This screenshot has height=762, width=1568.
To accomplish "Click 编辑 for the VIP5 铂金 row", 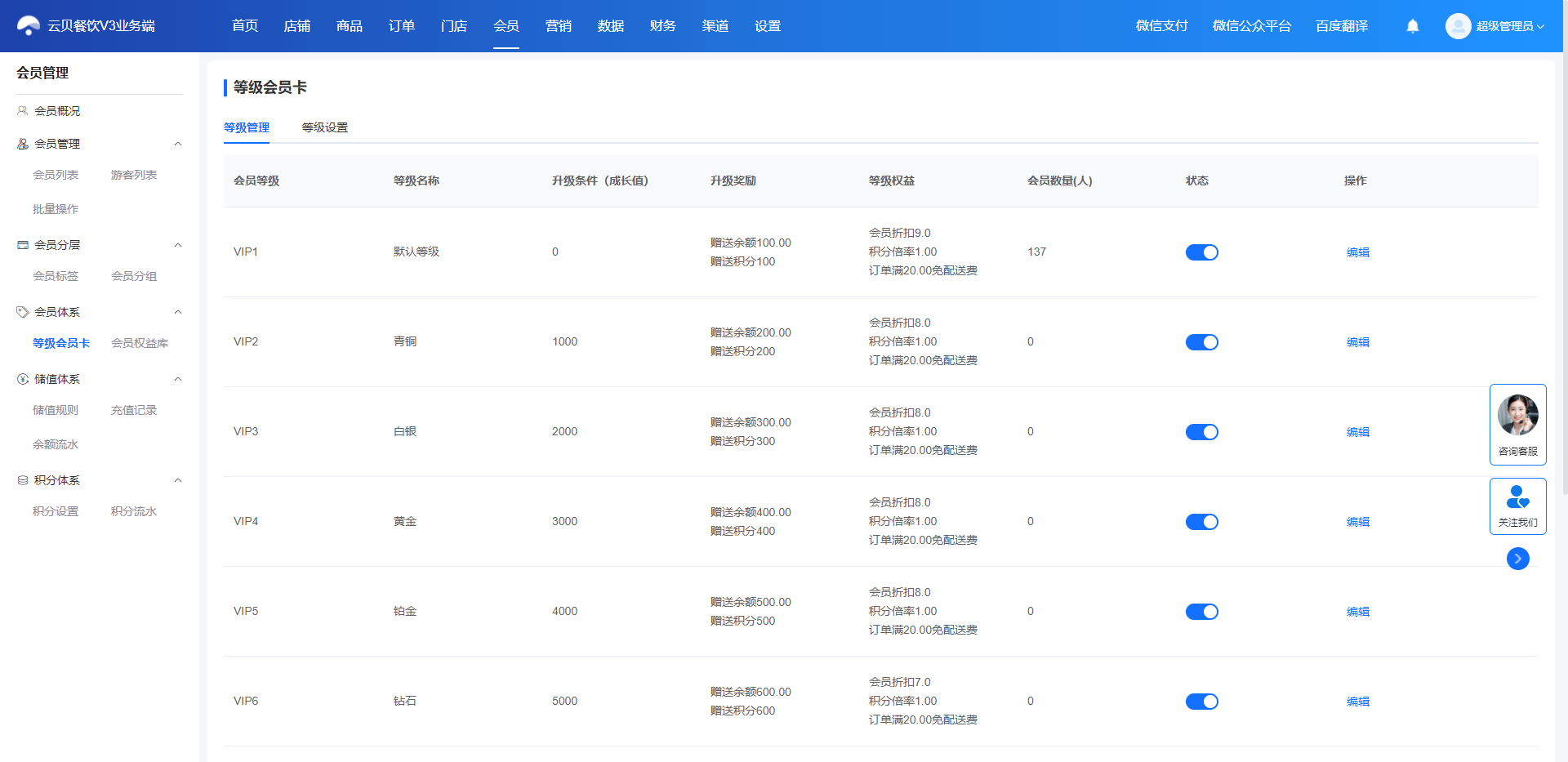I will [1358, 612].
